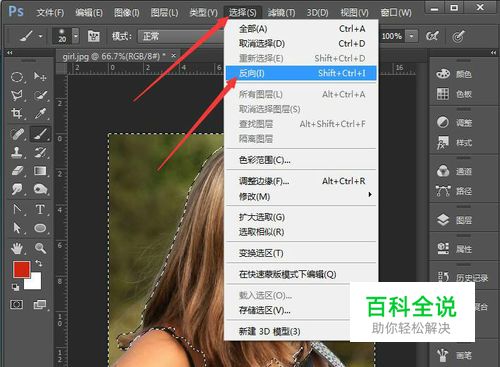Choose 扩大选取(G) grow selection

tap(301, 217)
